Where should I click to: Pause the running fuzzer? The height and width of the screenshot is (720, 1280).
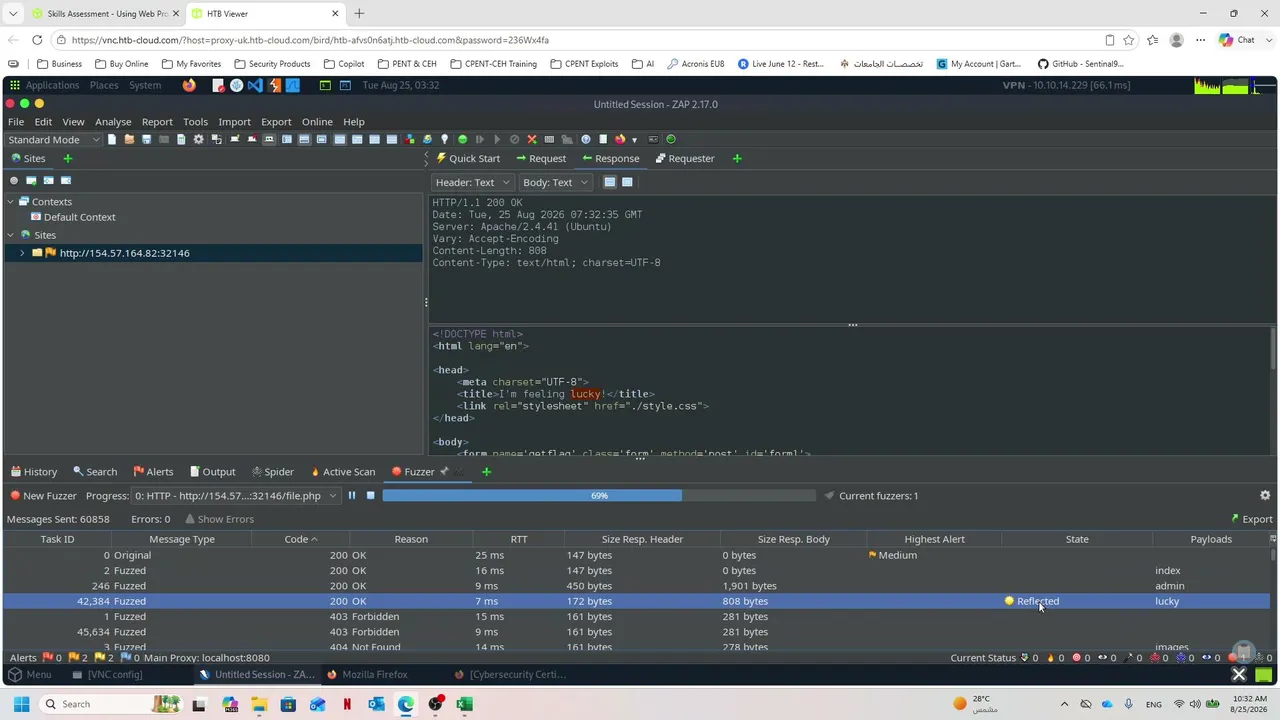pyautogui.click(x=352, y=496)
